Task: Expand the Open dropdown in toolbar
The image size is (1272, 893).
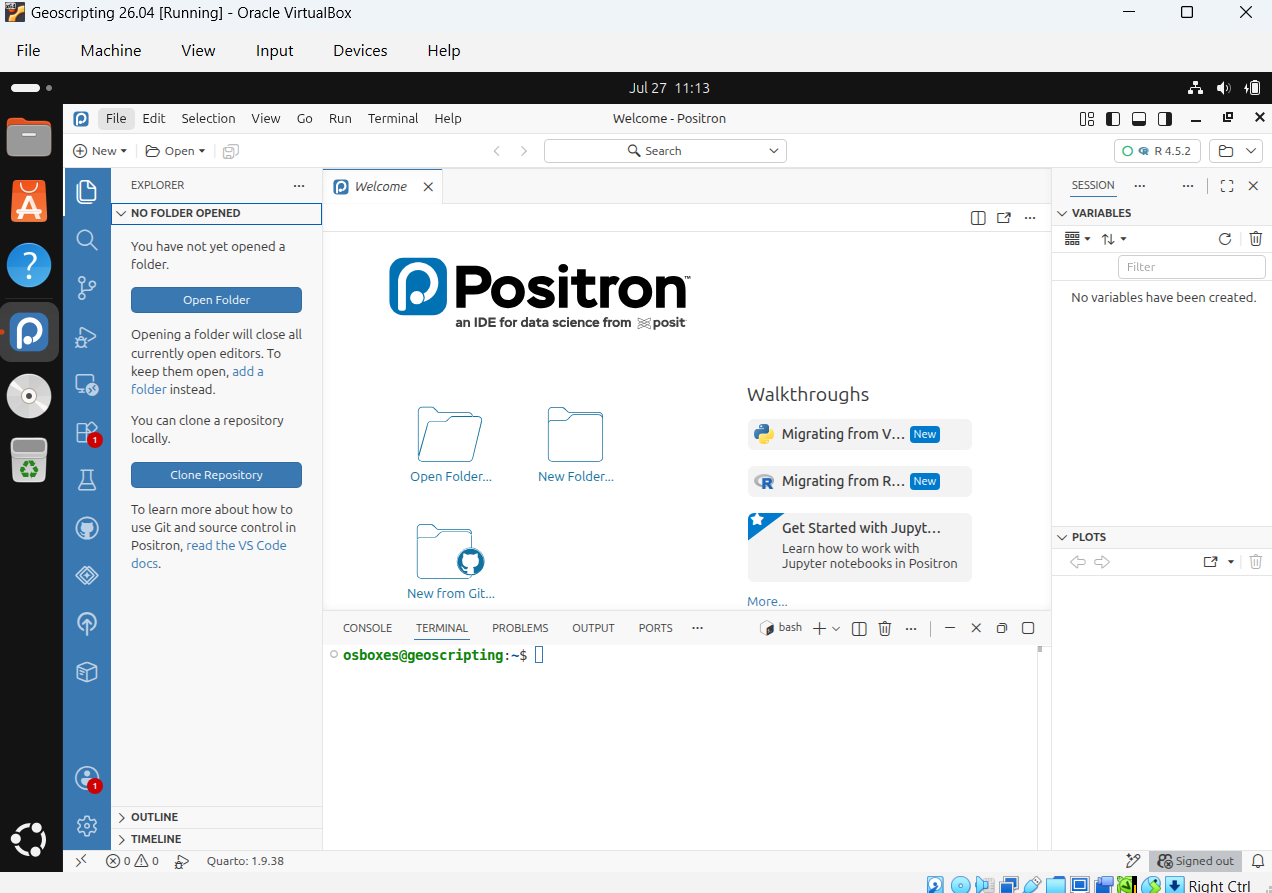Action: pos(202,152)
